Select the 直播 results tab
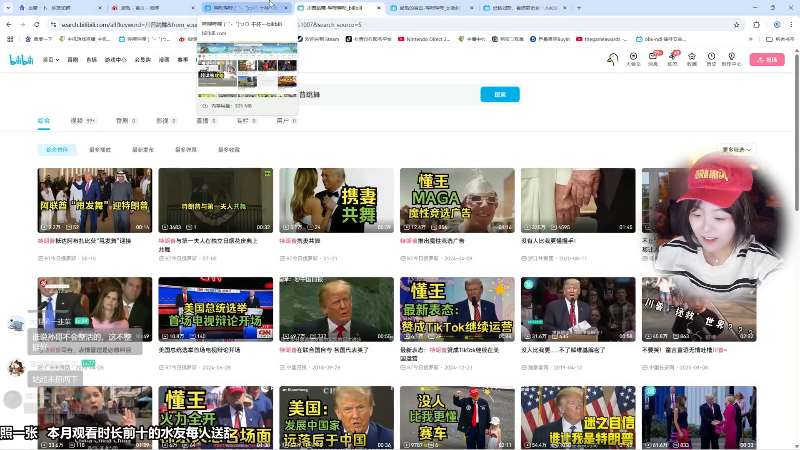This screenshot has width=800, height=450. click(207, 121)
